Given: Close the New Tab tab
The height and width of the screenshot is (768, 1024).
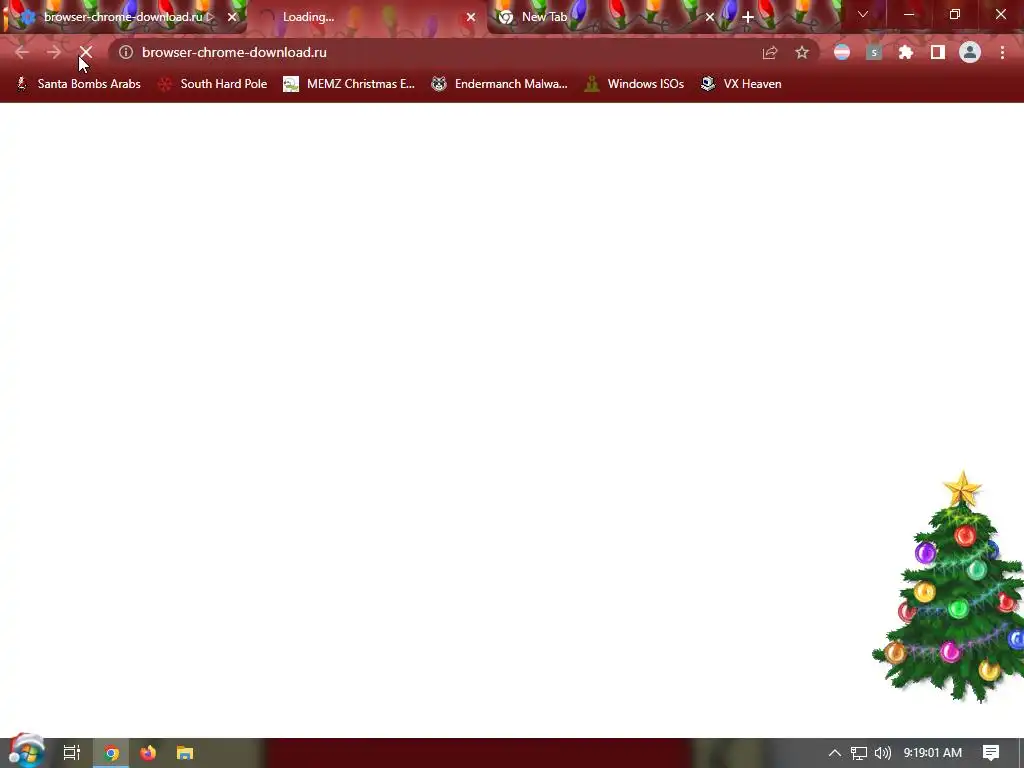Looking at the screenshot, I should click(710, 17).
